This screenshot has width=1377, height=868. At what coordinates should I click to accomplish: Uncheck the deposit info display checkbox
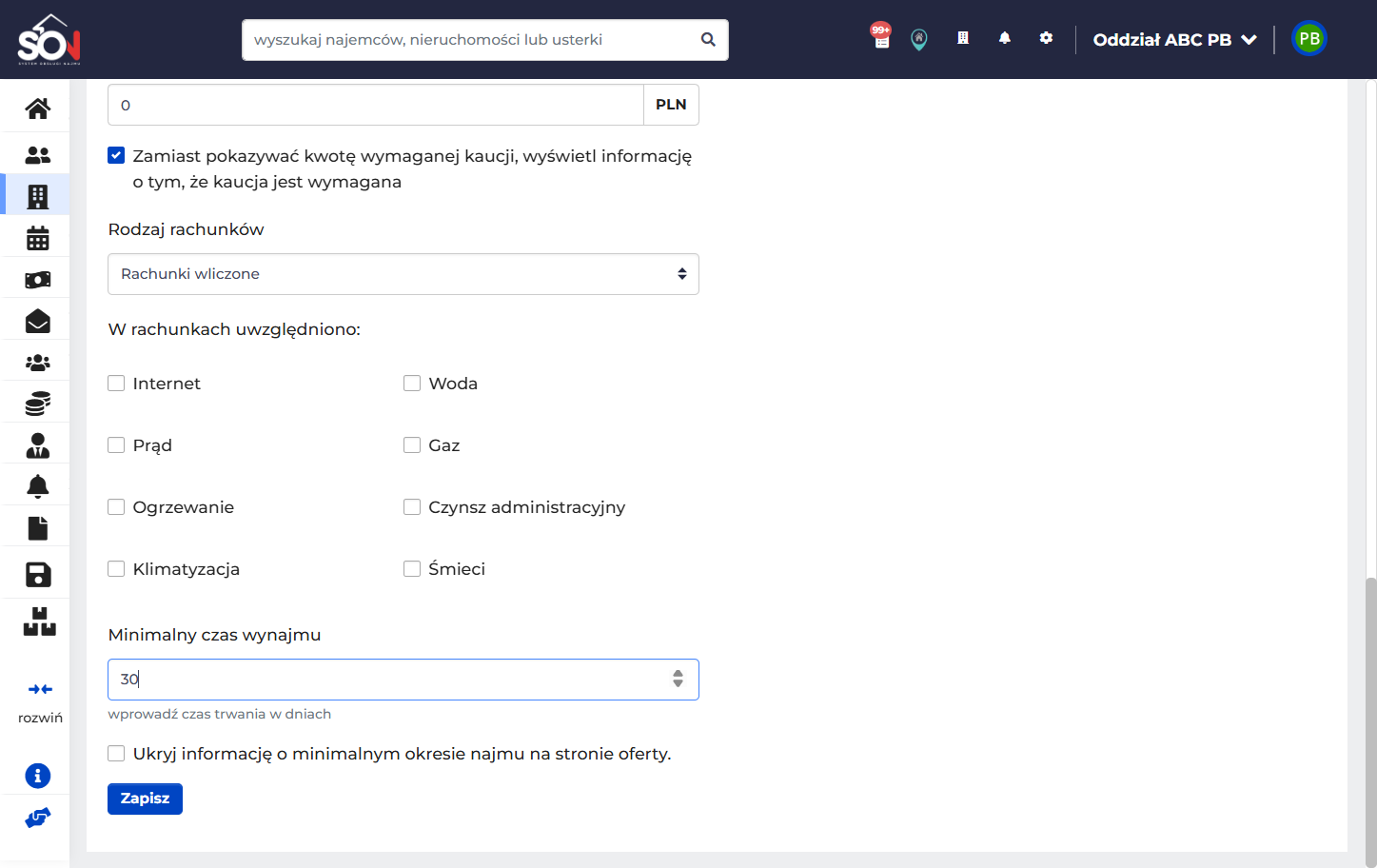pos(116,155)
